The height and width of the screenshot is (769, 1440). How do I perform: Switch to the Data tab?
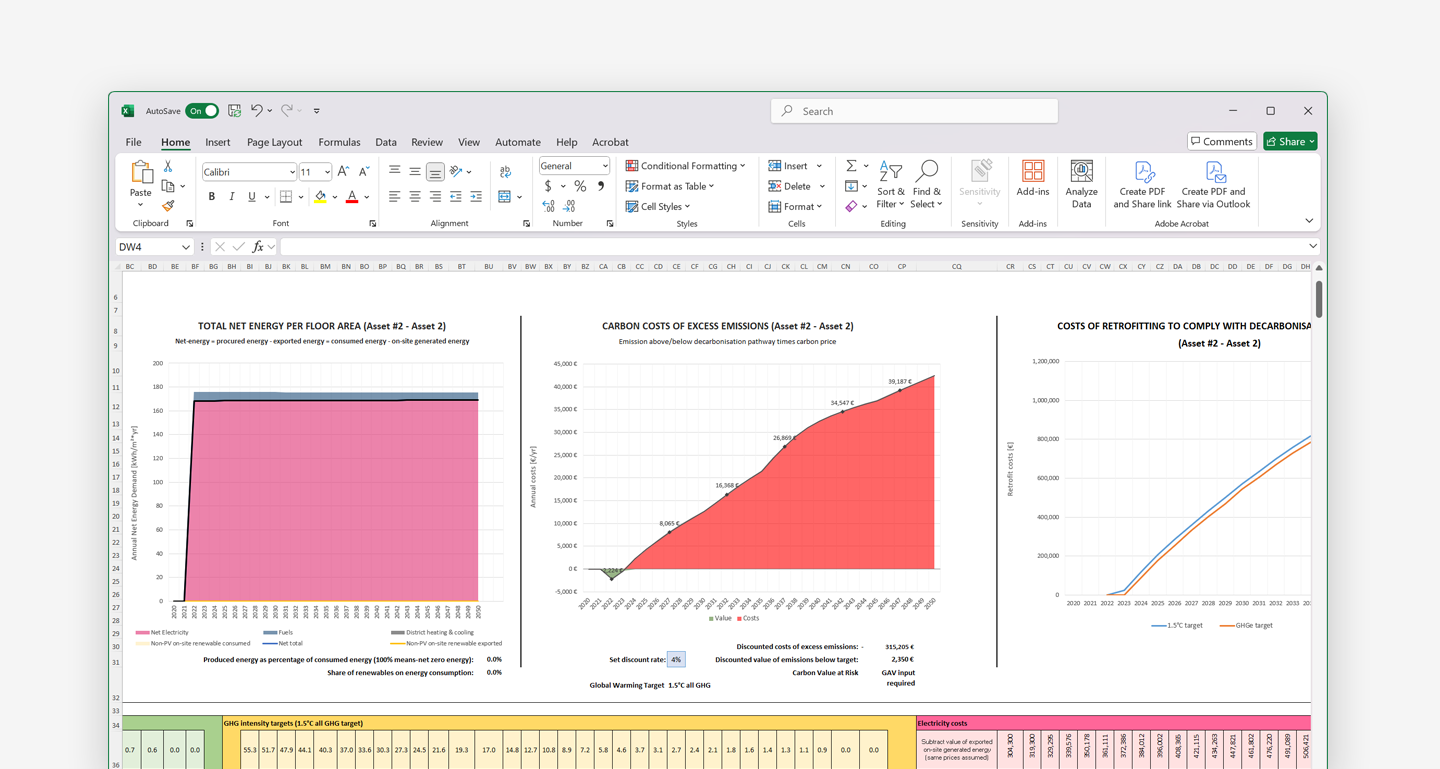(386, 142)
